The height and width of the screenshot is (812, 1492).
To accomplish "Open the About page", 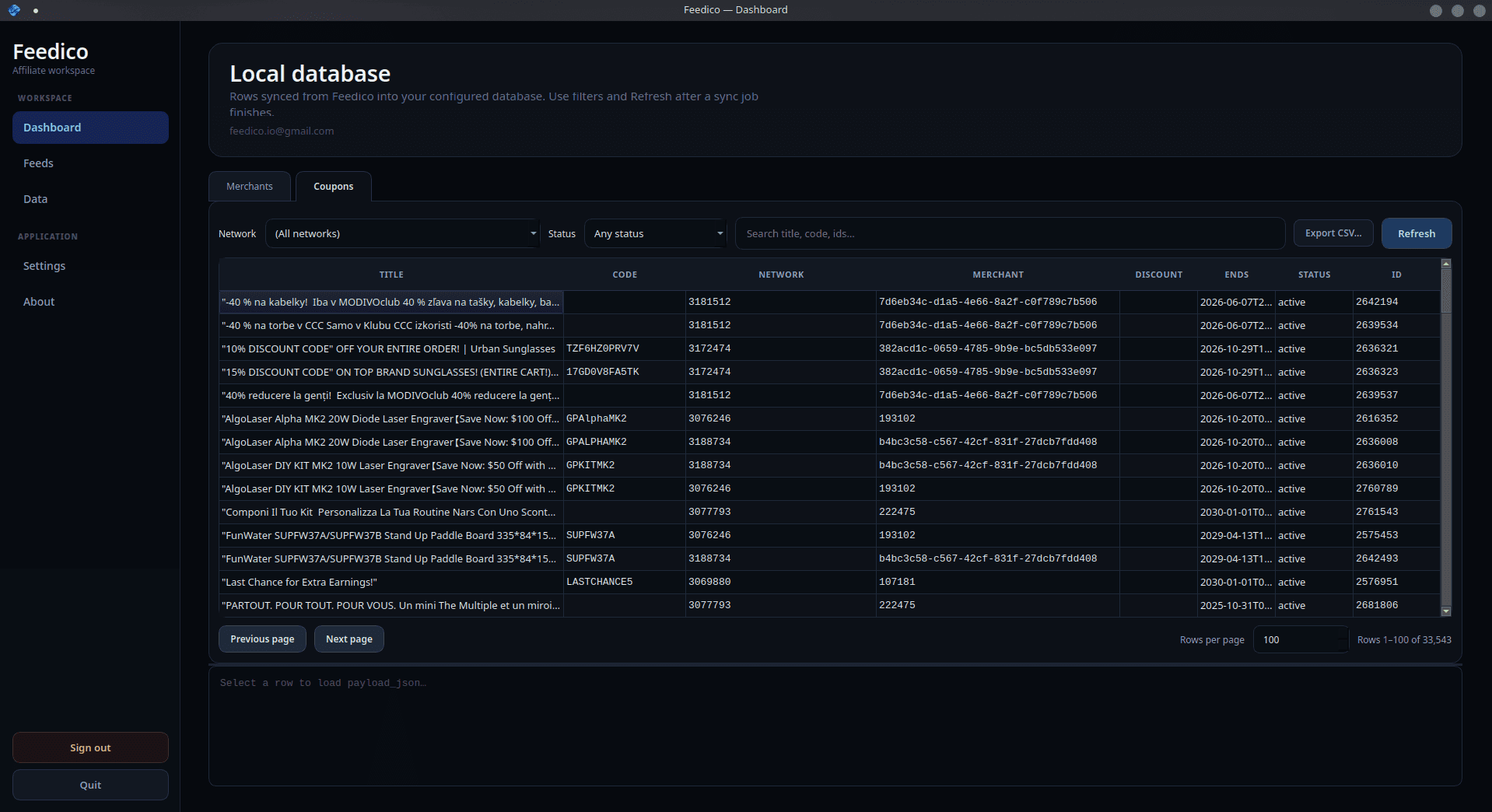I will pos(90,302).
